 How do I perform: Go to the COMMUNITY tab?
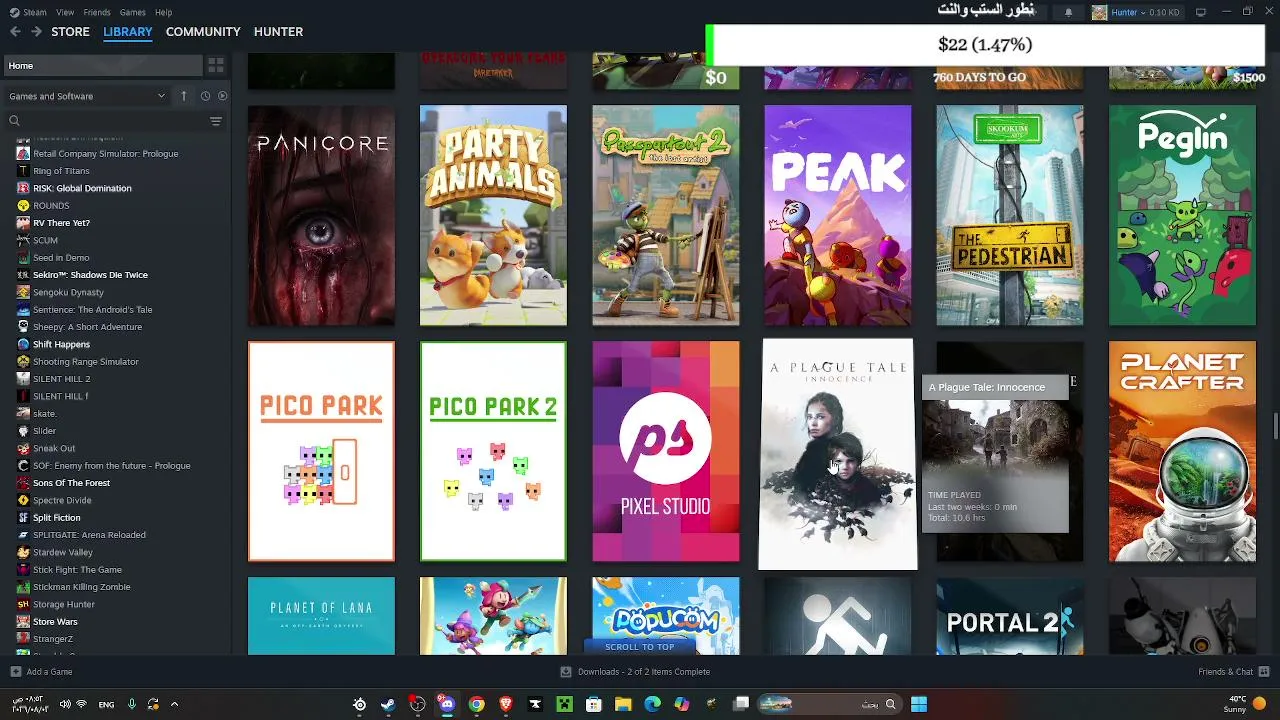click(x=203, y=32)
